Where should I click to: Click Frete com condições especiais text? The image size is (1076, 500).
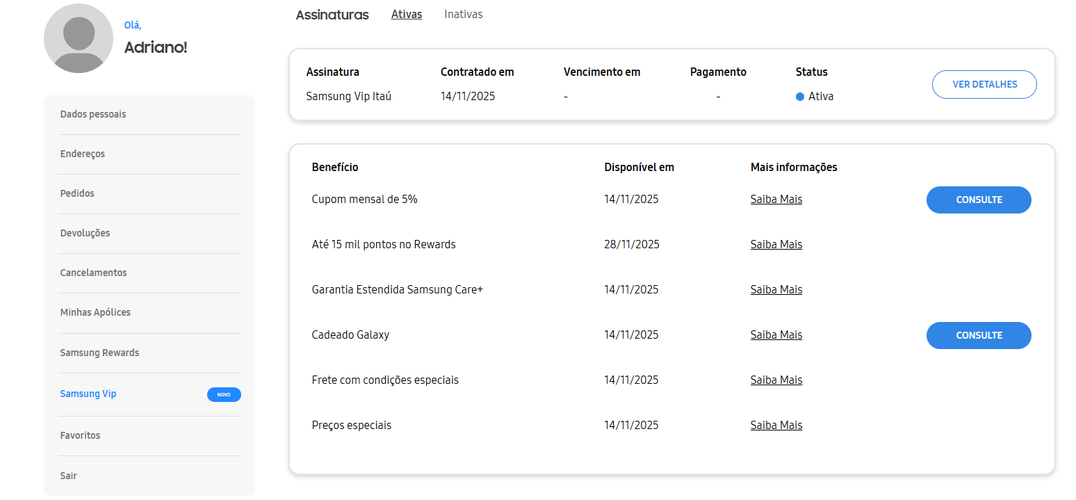point(385,381)
